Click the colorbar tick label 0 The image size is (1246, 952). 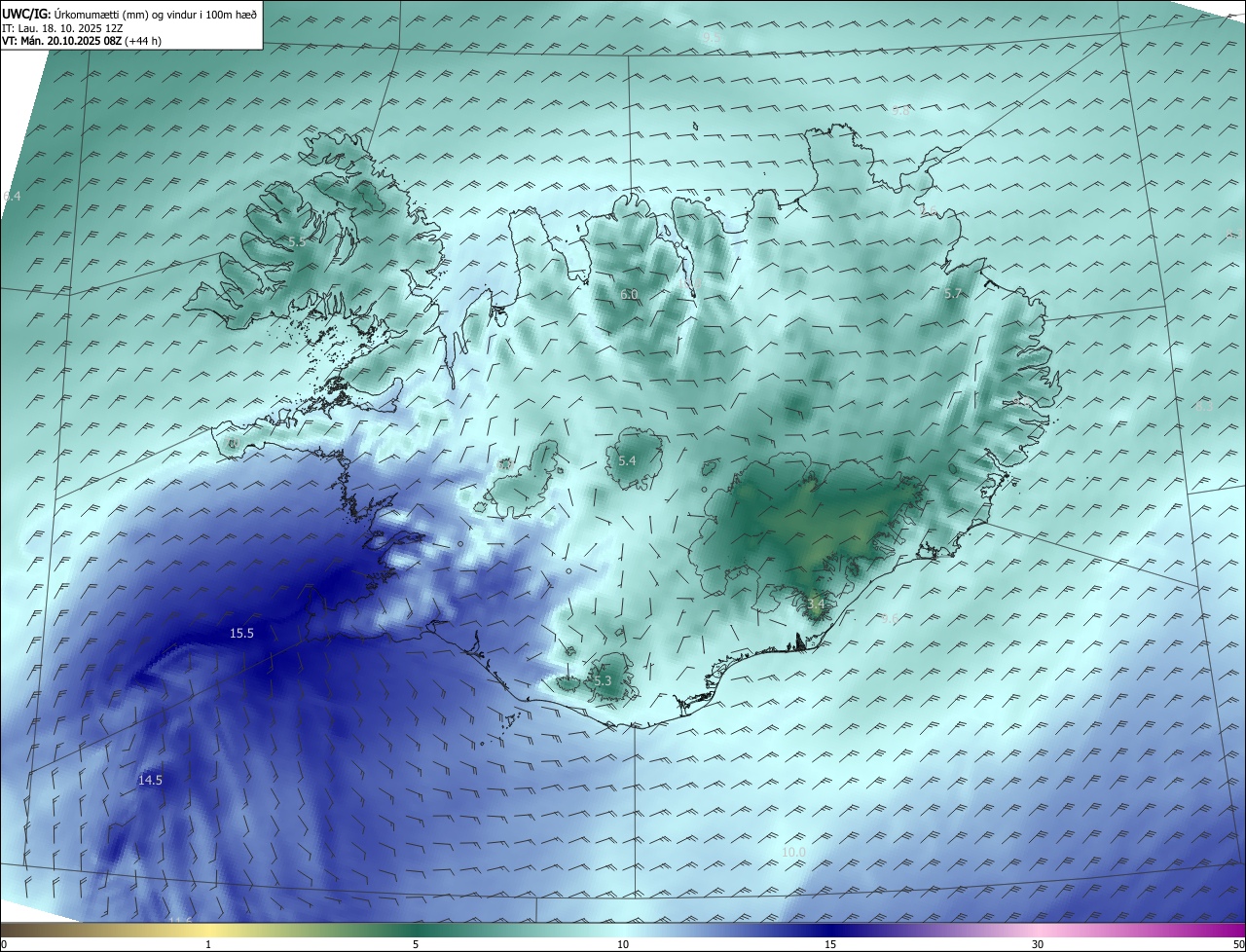pyautogui.click(x=4, y=944)
